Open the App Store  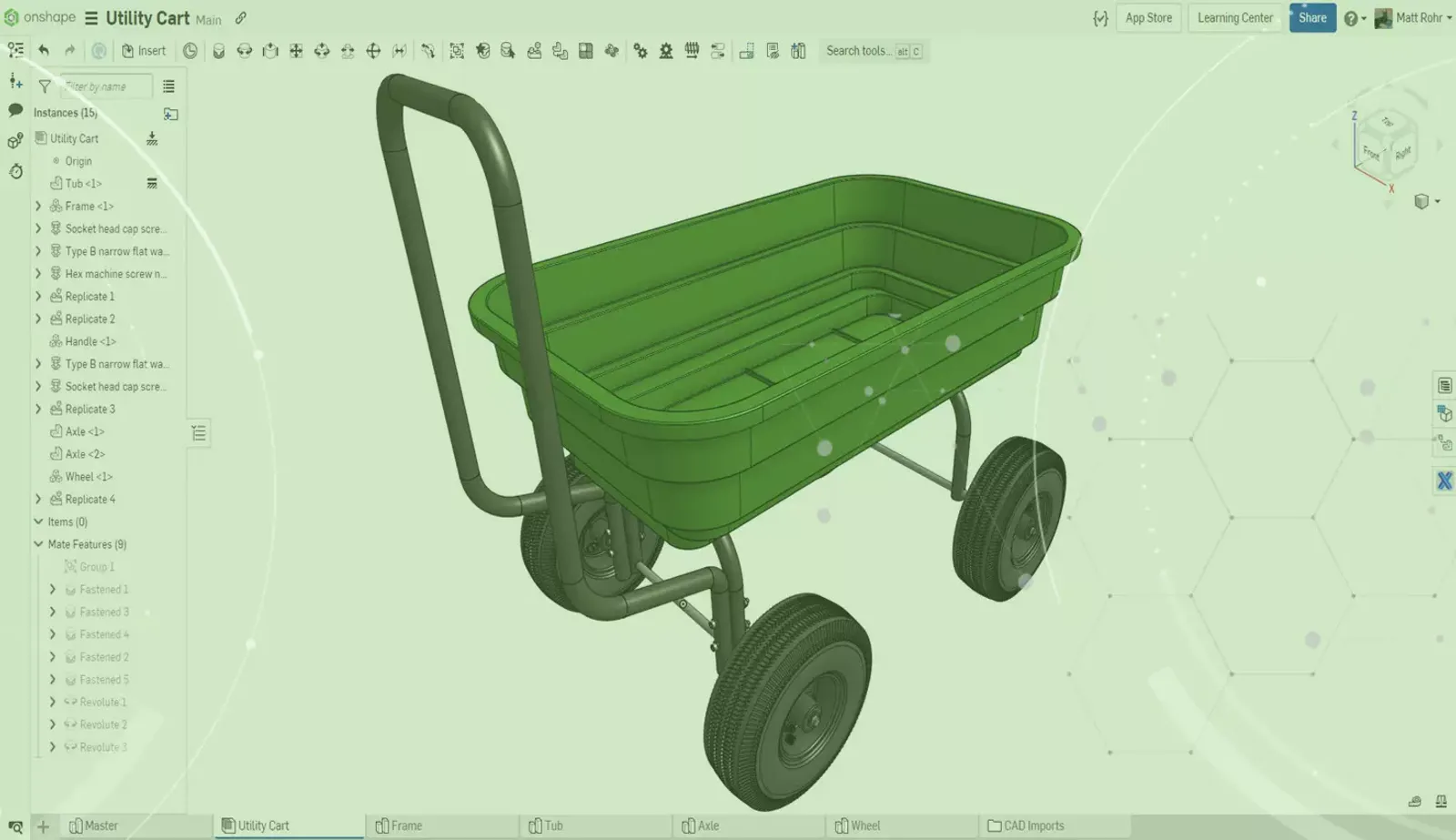pos(1148,17)
